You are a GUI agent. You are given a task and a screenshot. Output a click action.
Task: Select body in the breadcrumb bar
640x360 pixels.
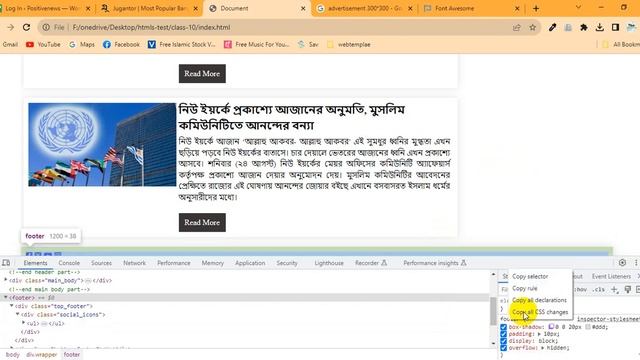click(x=13, y=355)
